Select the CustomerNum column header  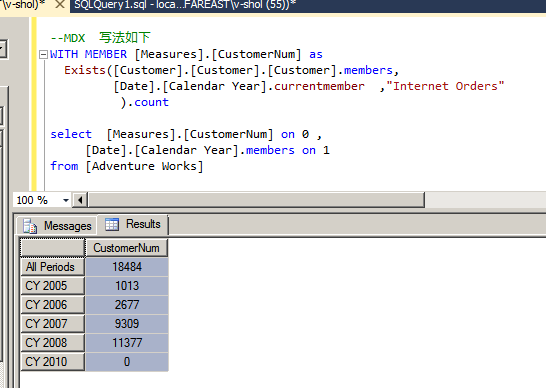[x=126, y=248]
